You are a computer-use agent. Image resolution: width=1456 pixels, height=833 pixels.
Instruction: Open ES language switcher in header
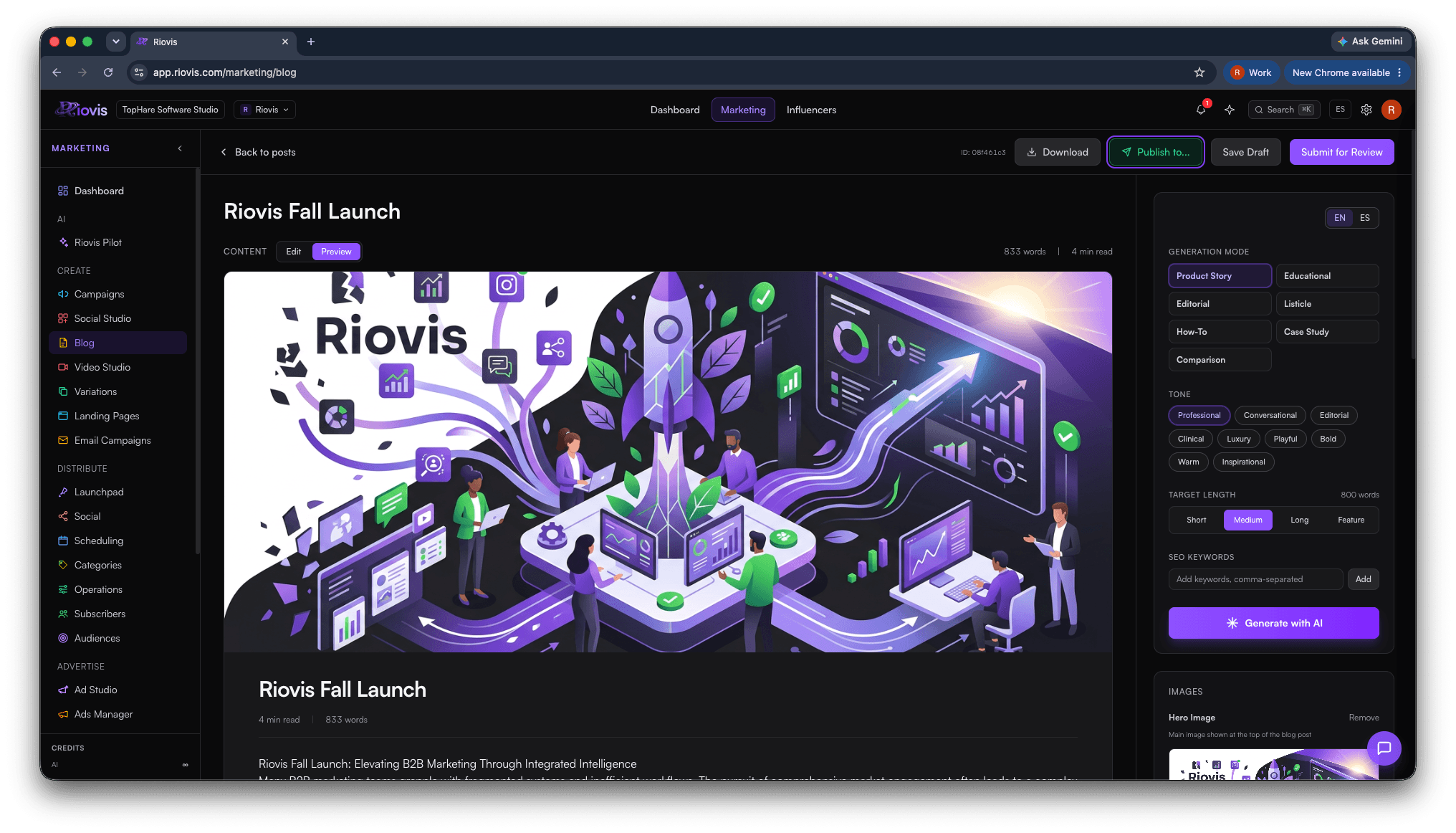pos(1340,110)
